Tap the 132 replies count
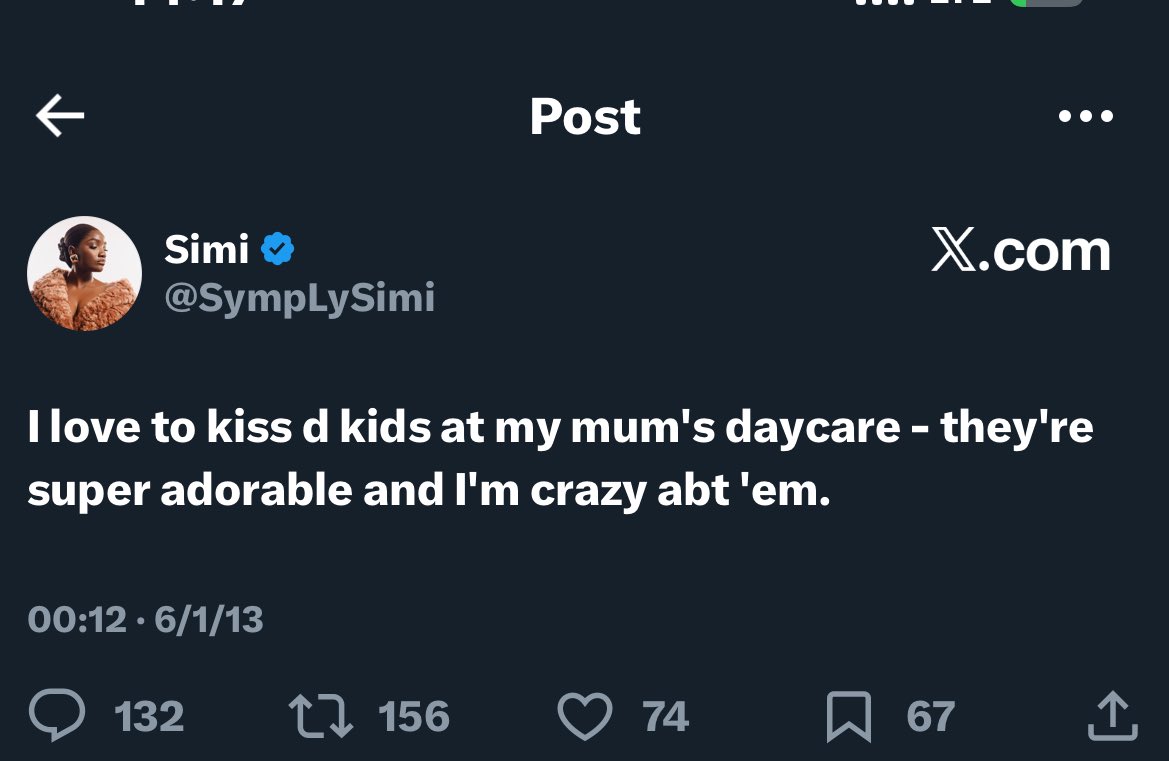Viewport: 1169px width, 761px height. 149,717
